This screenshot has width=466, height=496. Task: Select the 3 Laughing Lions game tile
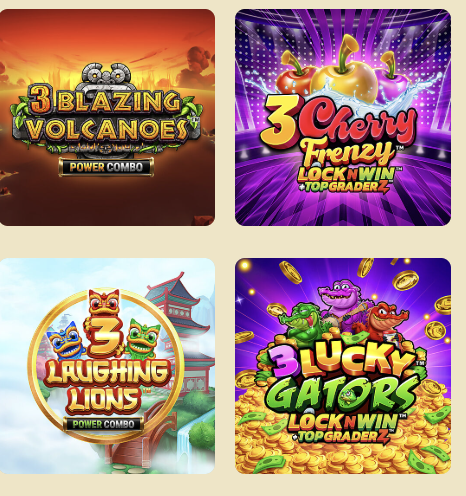107,366
